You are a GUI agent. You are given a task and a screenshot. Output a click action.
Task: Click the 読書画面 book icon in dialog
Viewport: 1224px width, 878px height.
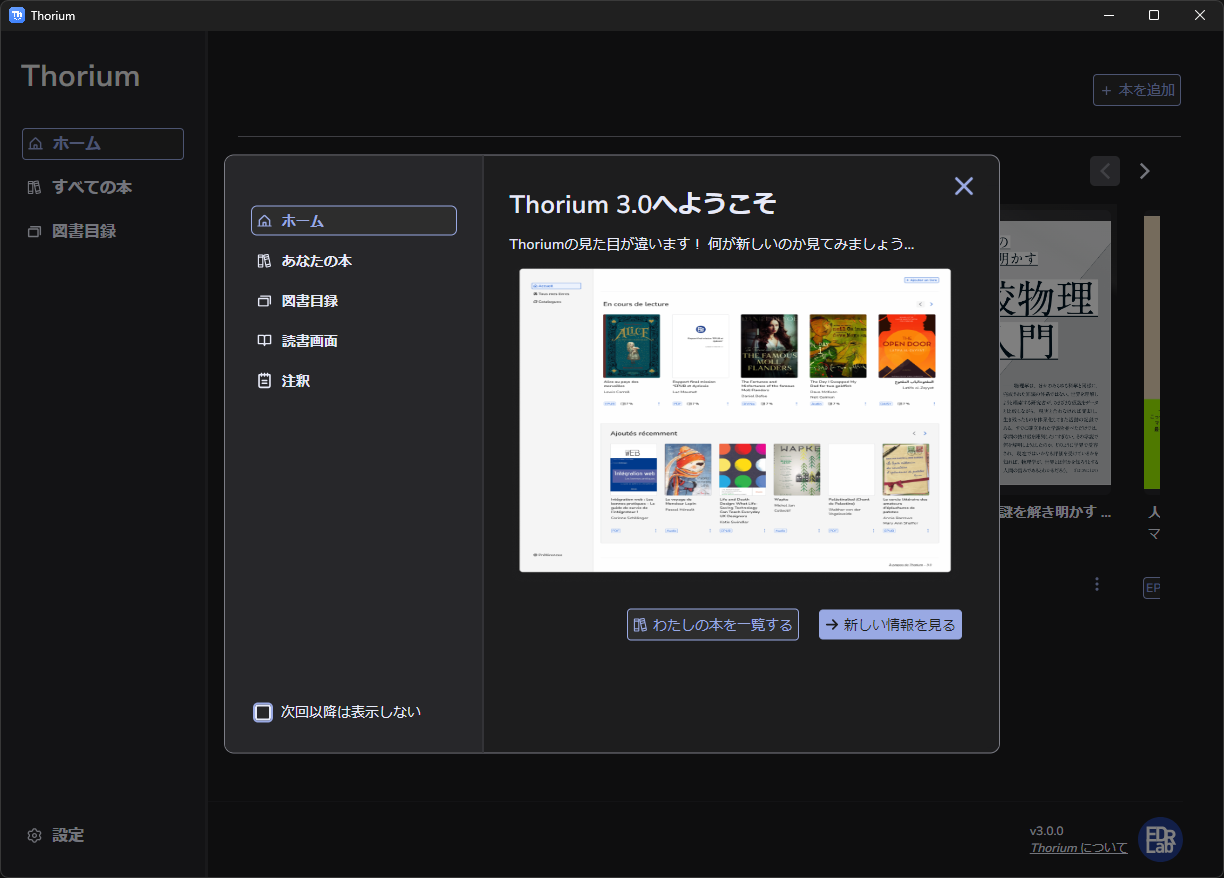[264, 341]
